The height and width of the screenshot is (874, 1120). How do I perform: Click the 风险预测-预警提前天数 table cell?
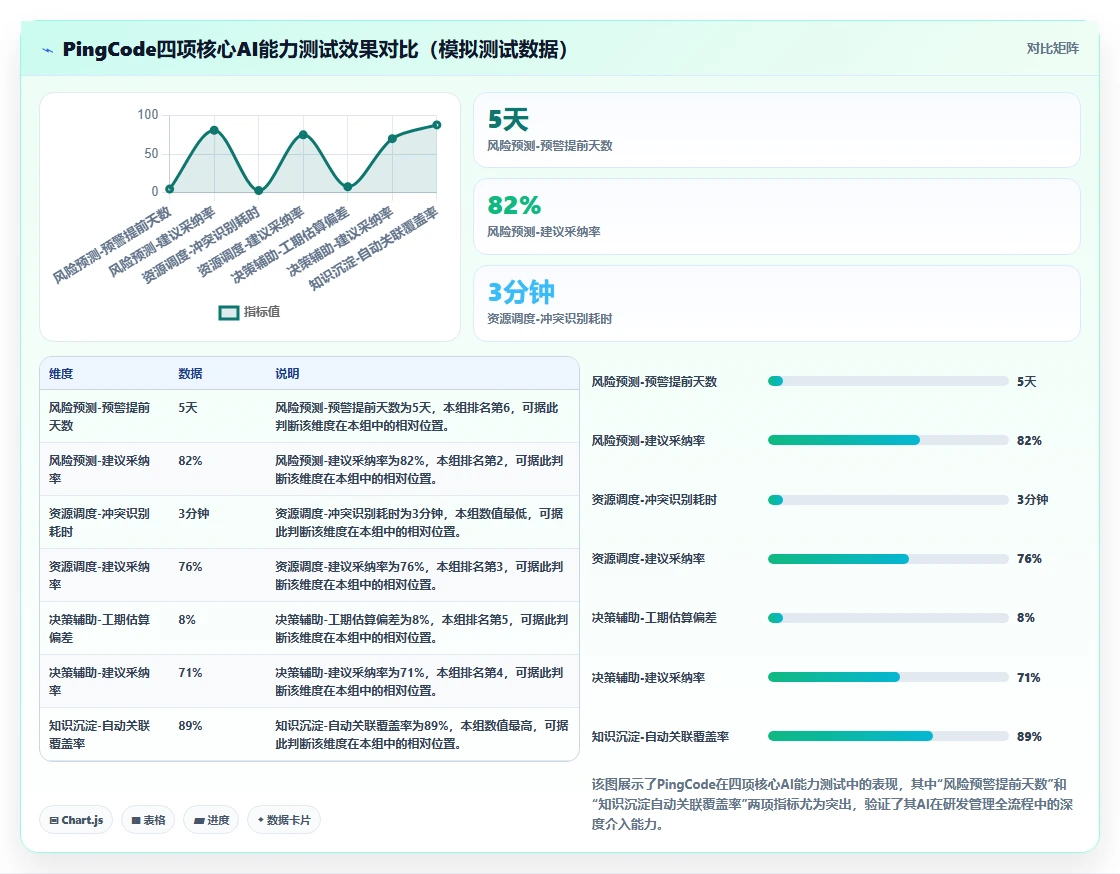point(99,416)
